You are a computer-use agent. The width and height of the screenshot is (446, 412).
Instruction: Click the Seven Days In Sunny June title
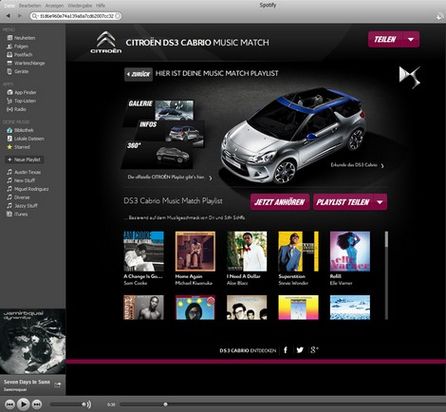coord(27,382)
